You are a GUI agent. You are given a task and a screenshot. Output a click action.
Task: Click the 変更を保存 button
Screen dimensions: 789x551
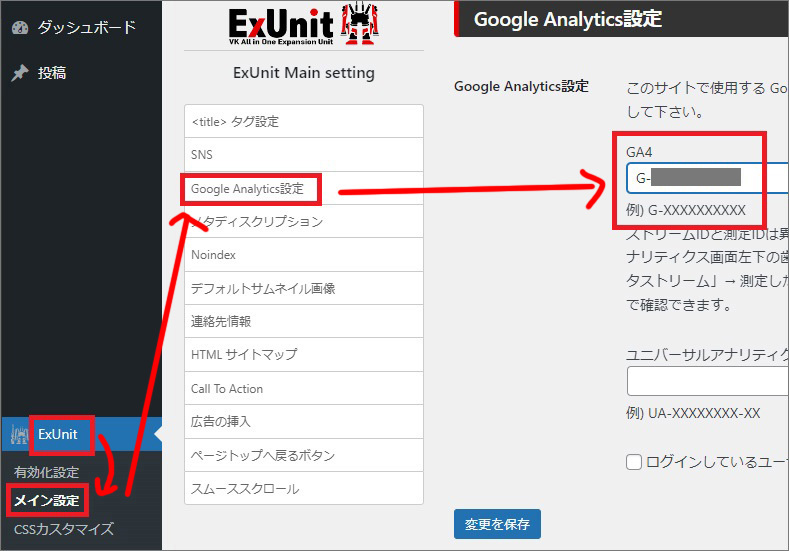[497, 524]
